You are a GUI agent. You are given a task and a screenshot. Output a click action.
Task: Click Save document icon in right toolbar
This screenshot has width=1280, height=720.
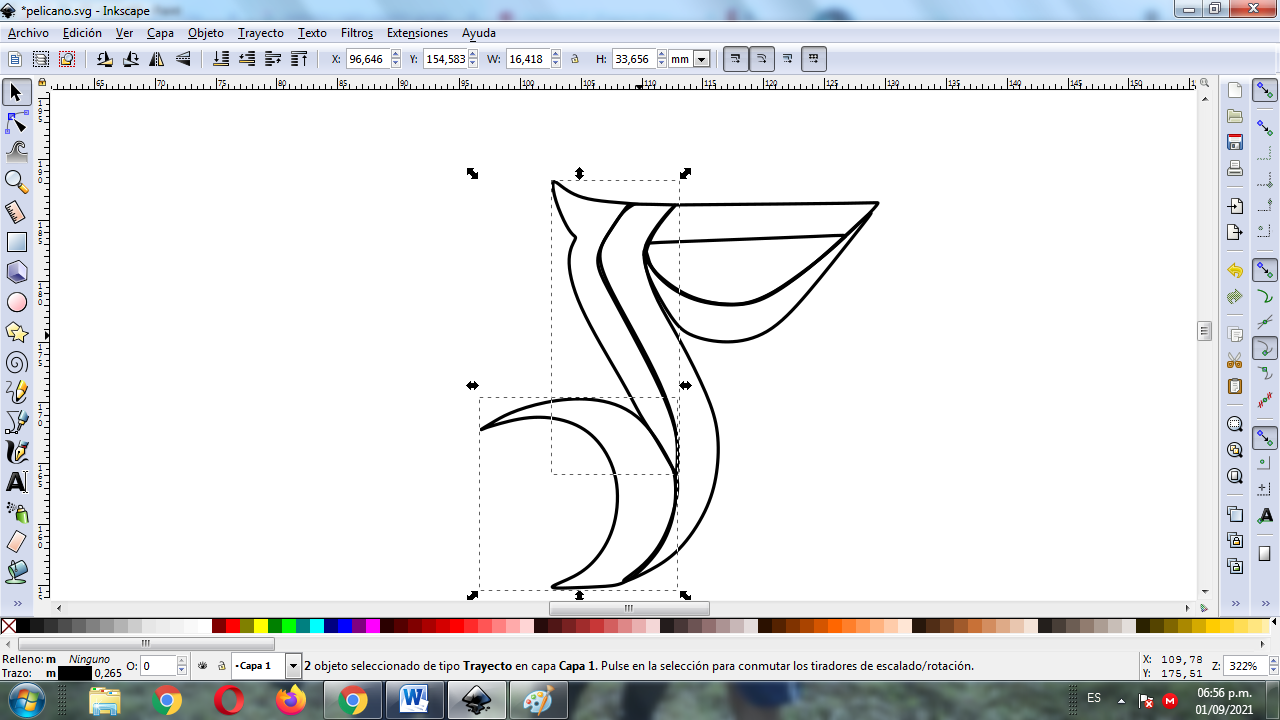point(1235,142)
